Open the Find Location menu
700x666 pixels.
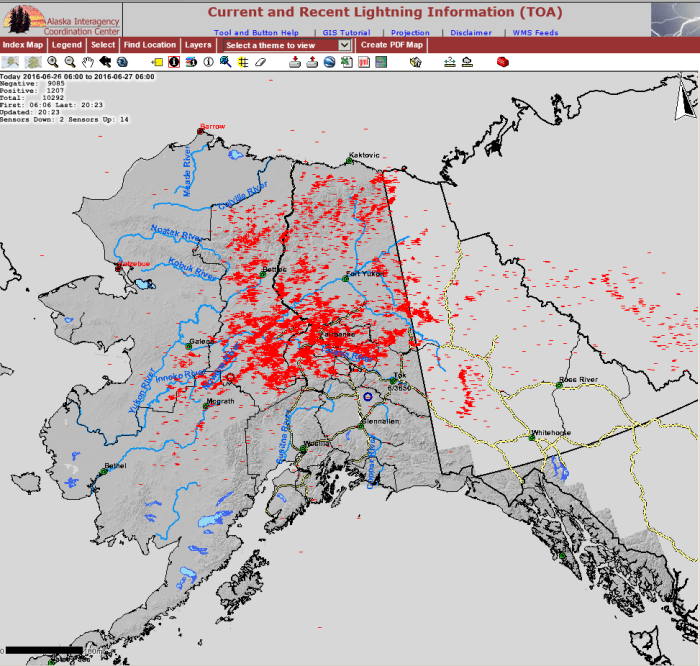pyautogui.click(x=150, y=45)
